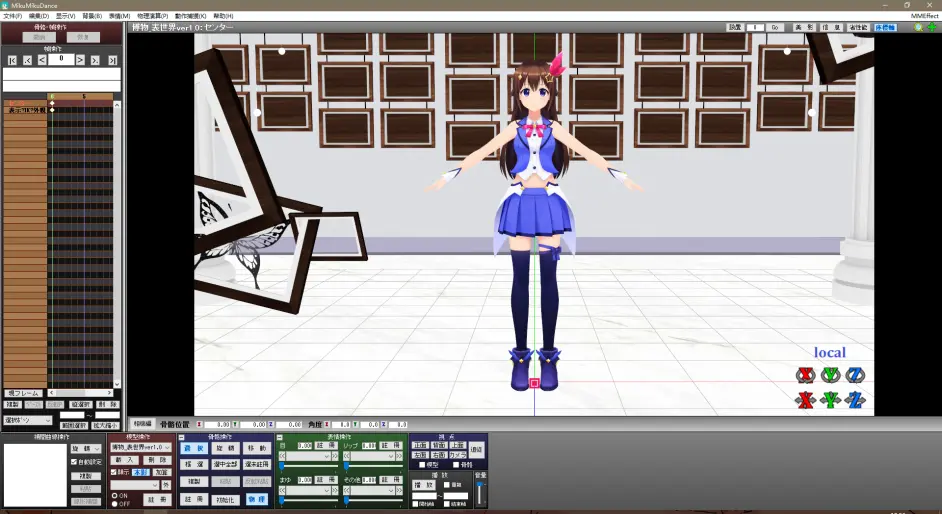Viewport: 942px width, 514px height.
Task: Click the 播放 play button
Action: [424, 485]
